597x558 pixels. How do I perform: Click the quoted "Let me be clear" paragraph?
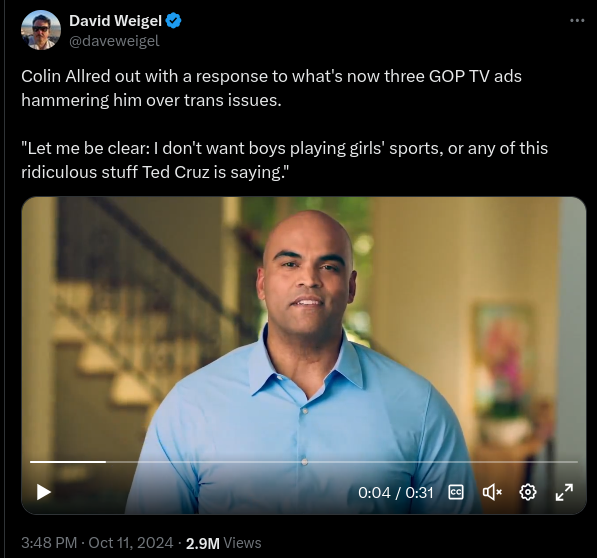[x=284, y=160]
